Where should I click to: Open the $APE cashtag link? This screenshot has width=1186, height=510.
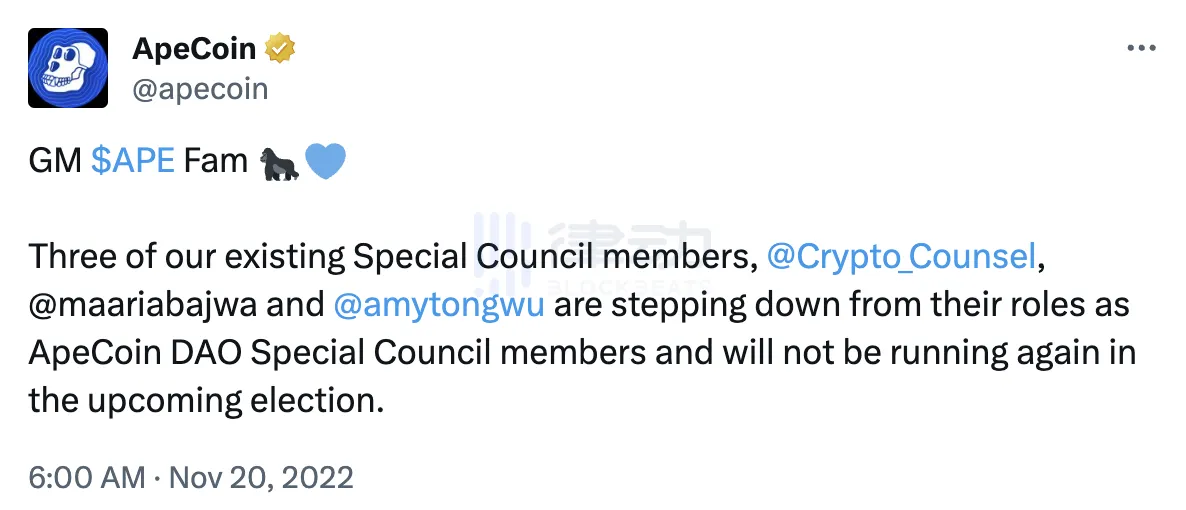coord(133,161)
